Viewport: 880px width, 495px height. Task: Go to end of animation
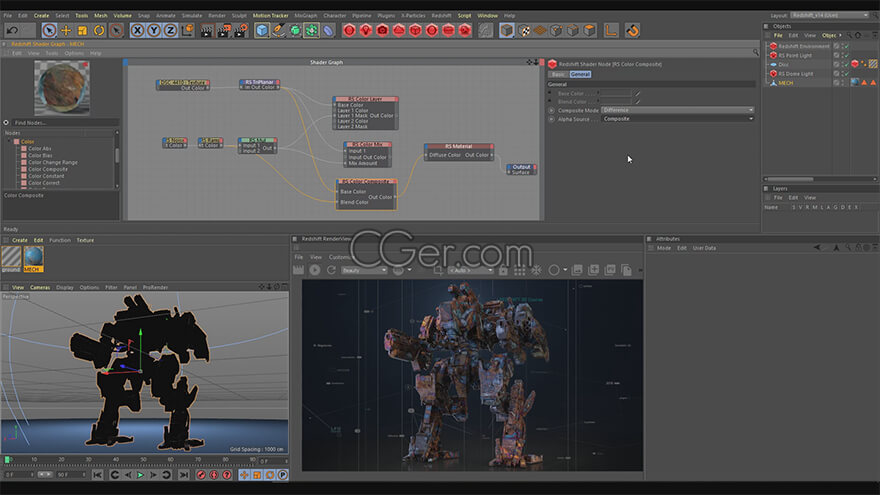tap(184, 475)
